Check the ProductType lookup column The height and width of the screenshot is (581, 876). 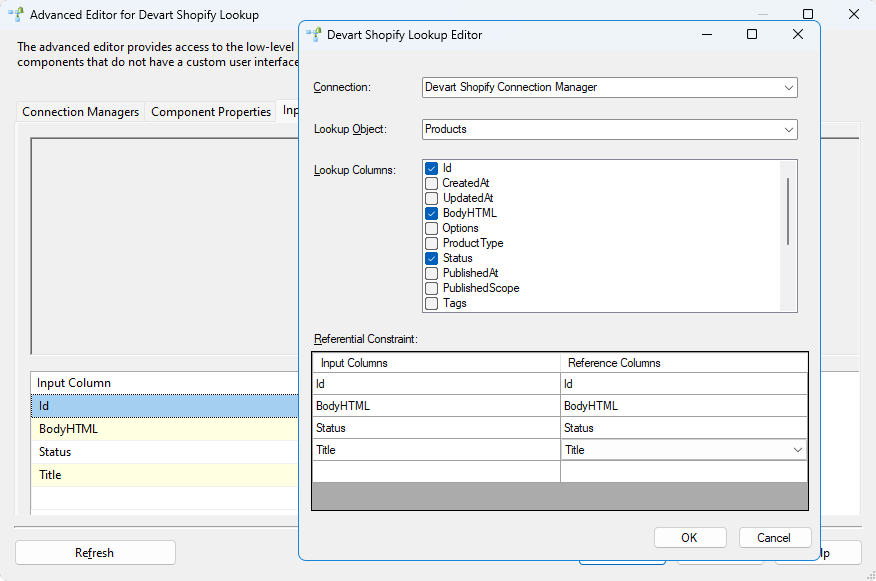tap(432, 243)
